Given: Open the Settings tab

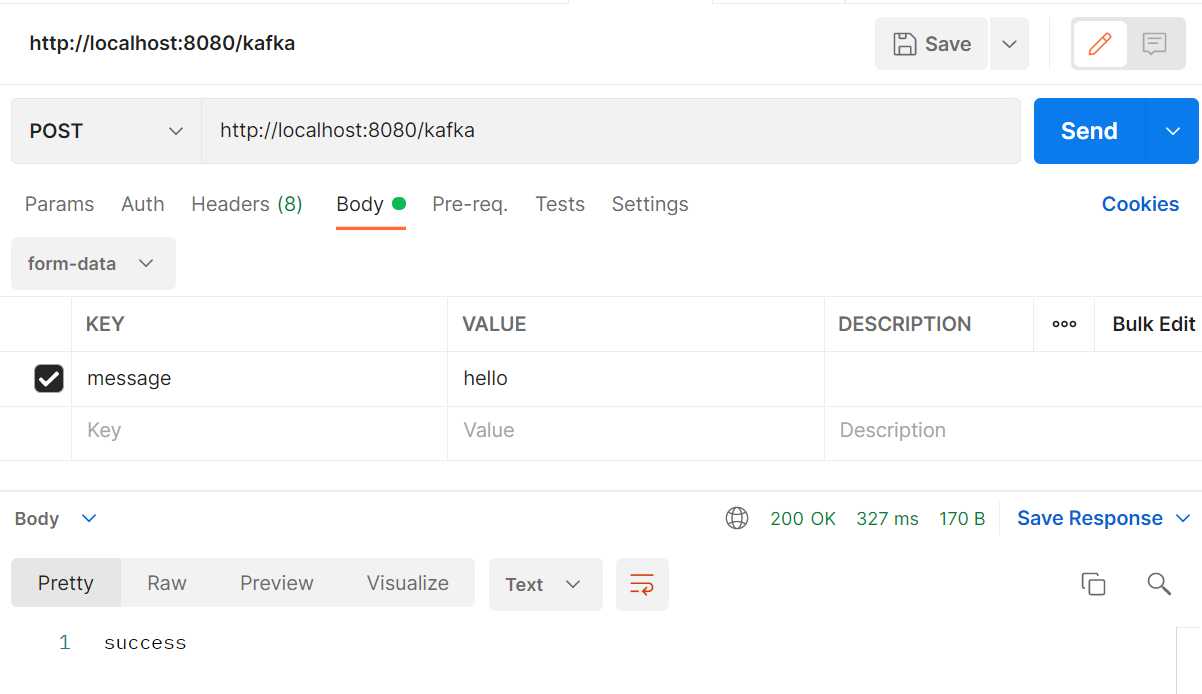Looking at the screenshot, I should click(650, 204).
